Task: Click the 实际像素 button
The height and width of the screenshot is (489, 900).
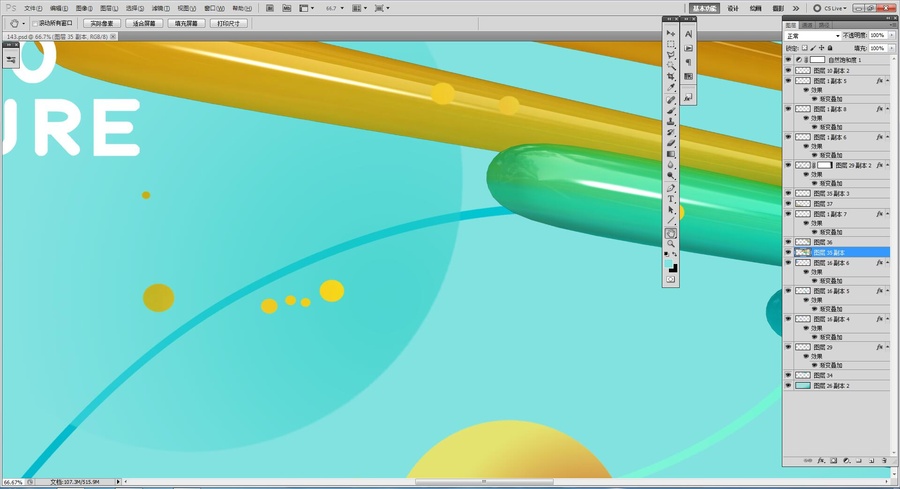Action: [102, 24]
